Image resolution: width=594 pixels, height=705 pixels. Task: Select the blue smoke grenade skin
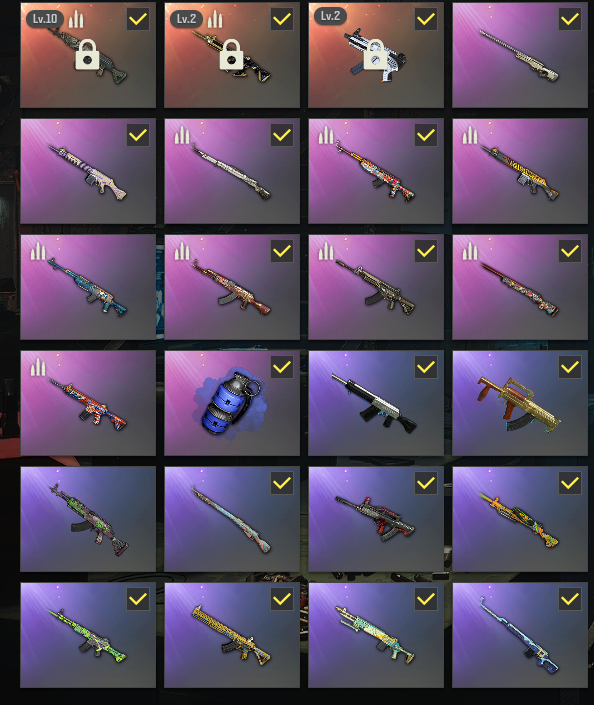232,403
